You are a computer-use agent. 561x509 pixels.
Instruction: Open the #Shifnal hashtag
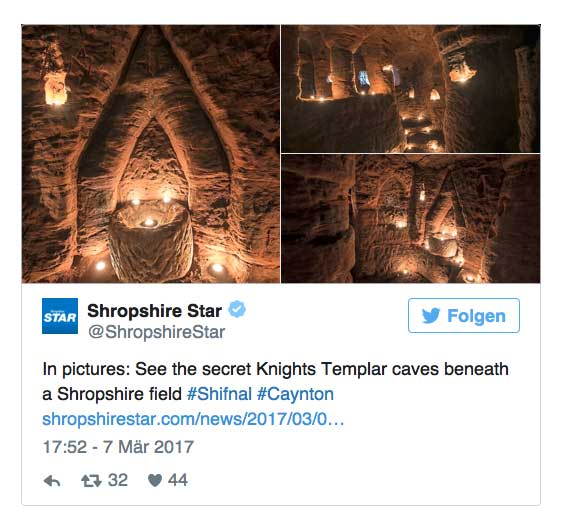click(x=219, y=394)
